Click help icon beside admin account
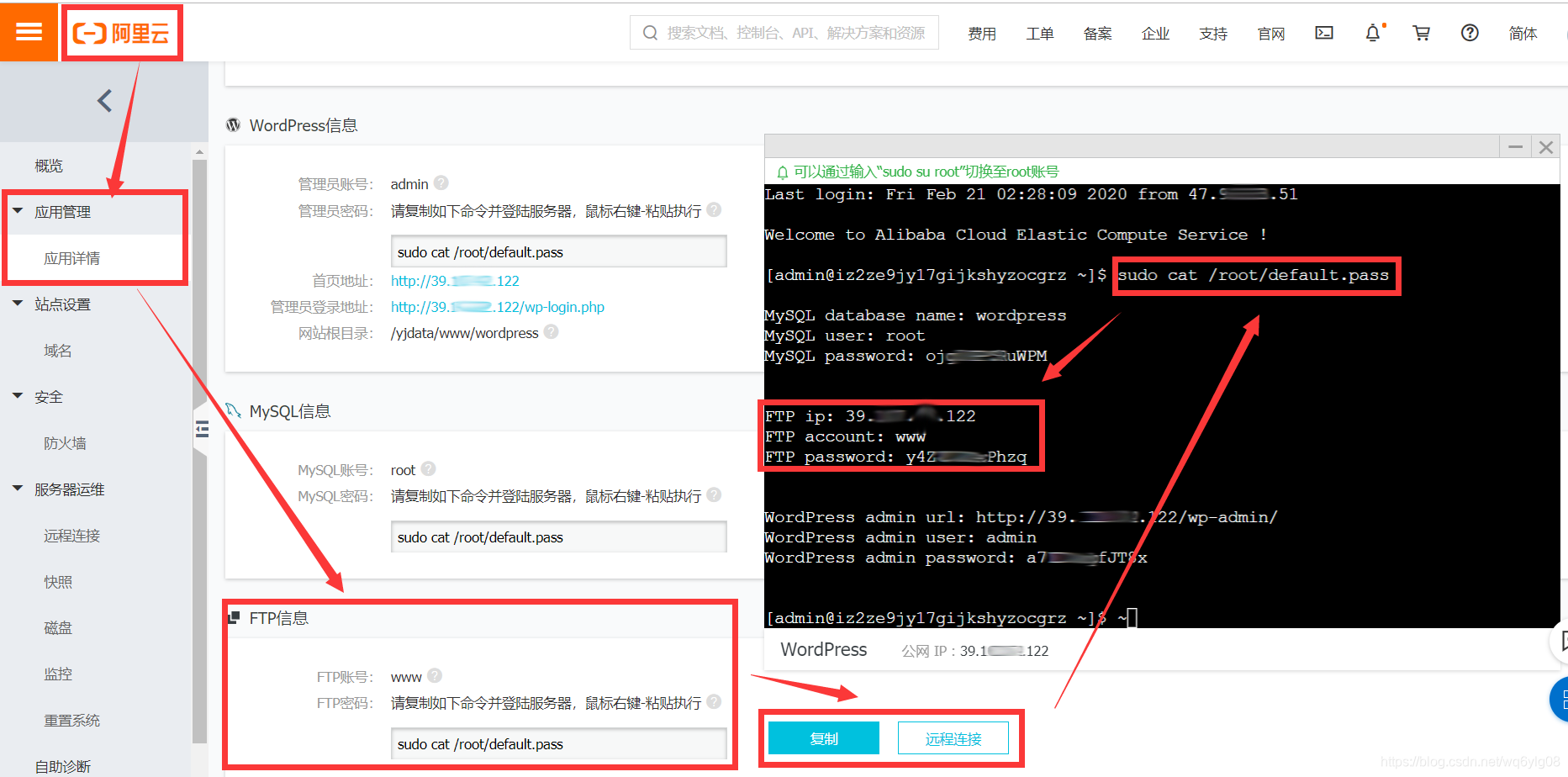This screenshot has width=1568, height=777. click(x=441, y=182)
